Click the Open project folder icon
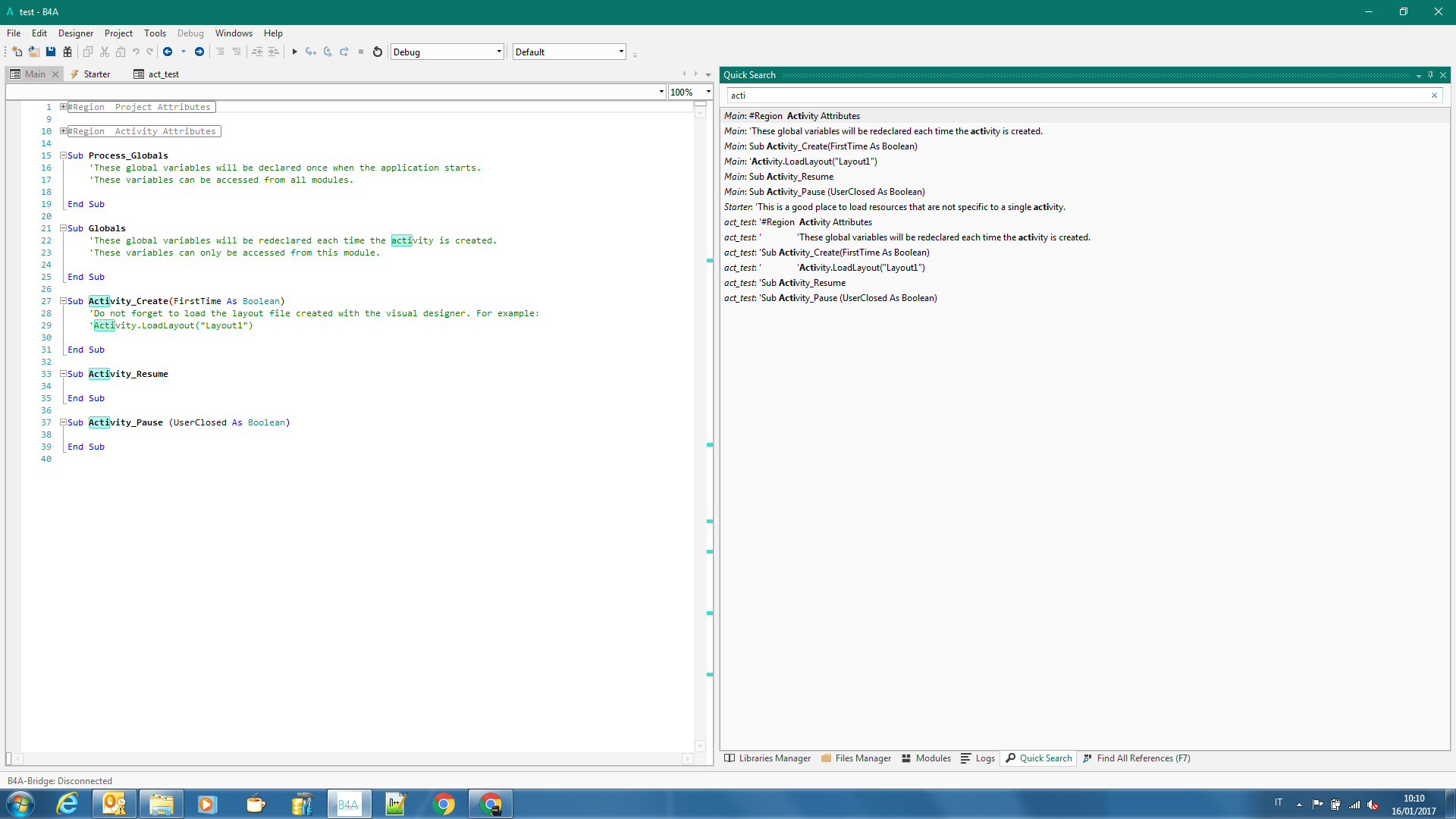The image size is (1456, 819). point(34,52)
